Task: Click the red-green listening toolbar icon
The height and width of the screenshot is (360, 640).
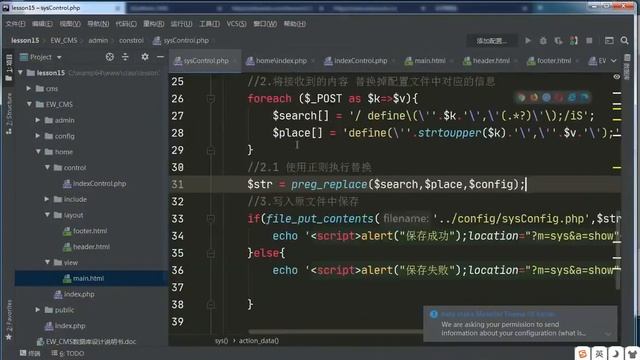Action: 573,40
